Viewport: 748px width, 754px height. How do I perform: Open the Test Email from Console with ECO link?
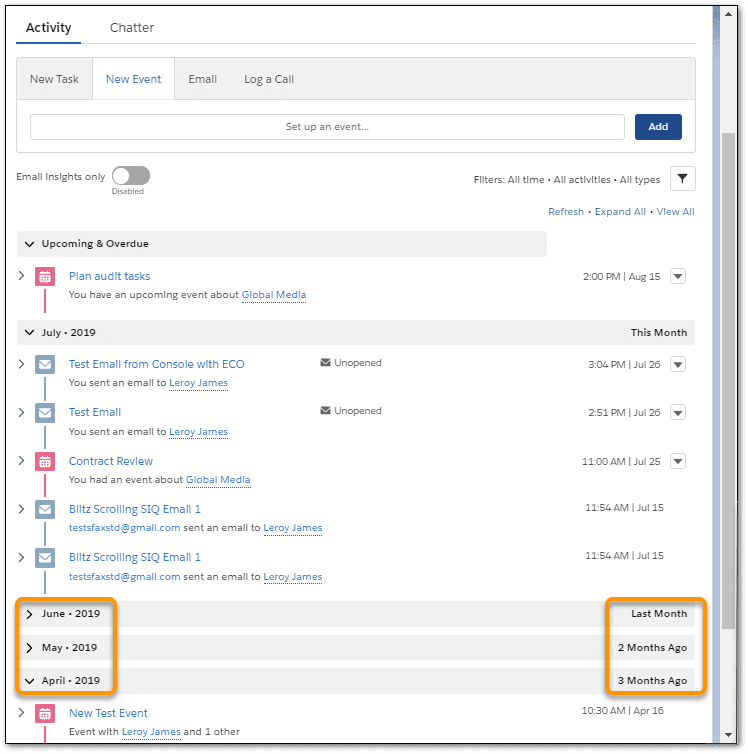click(157, 364)
